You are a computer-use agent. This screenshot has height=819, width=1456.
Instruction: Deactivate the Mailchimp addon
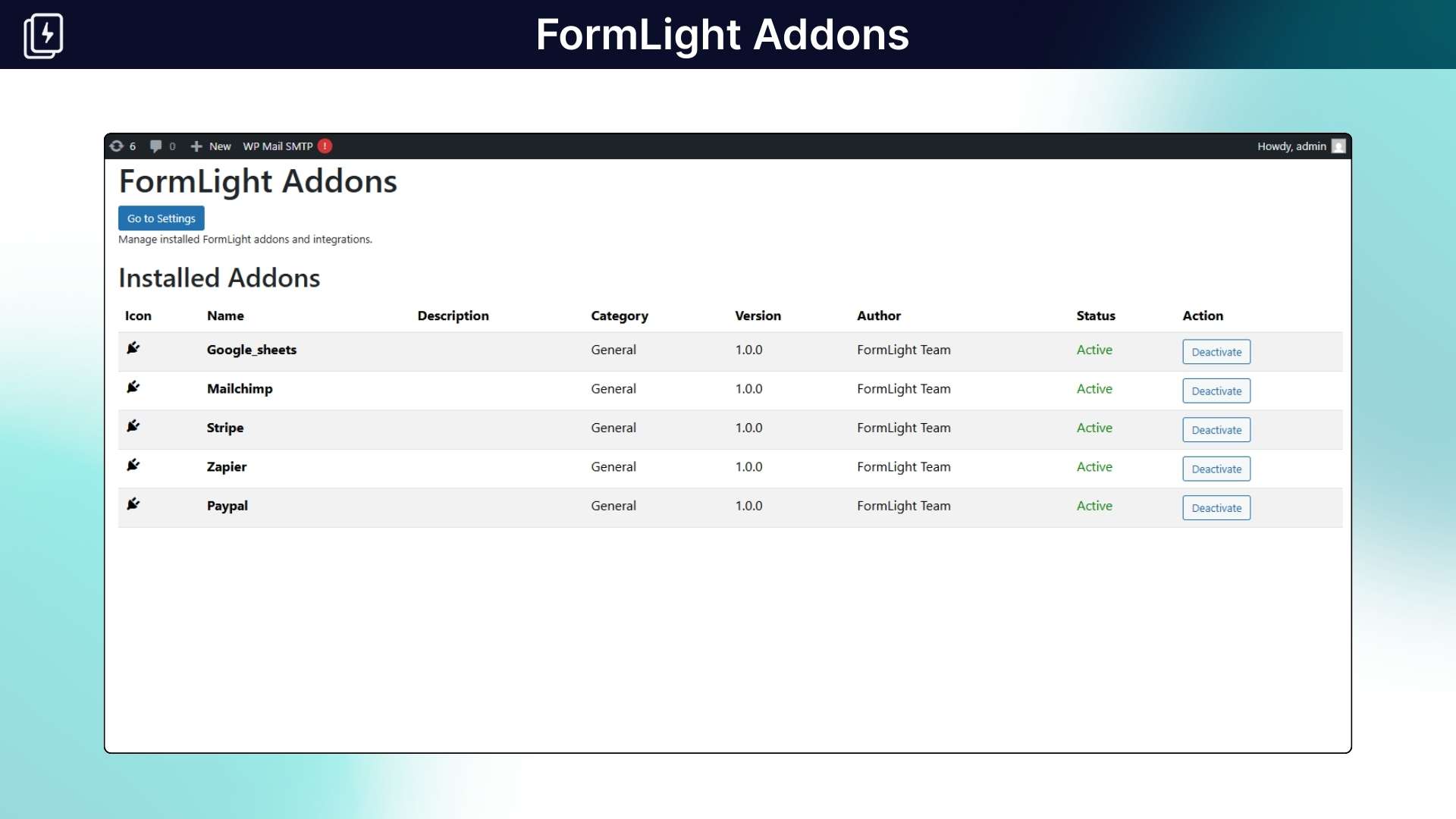1216,391
